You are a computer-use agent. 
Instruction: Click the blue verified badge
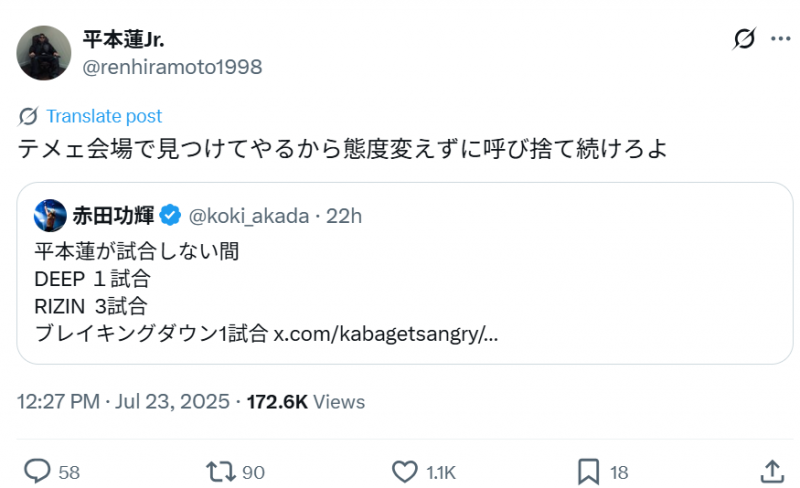click(170, 215)
